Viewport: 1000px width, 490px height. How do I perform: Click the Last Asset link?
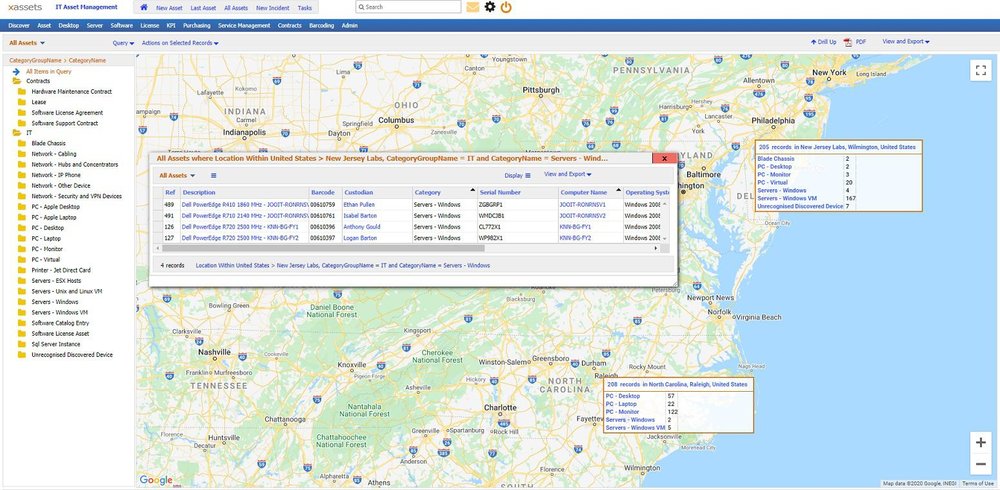203,8
